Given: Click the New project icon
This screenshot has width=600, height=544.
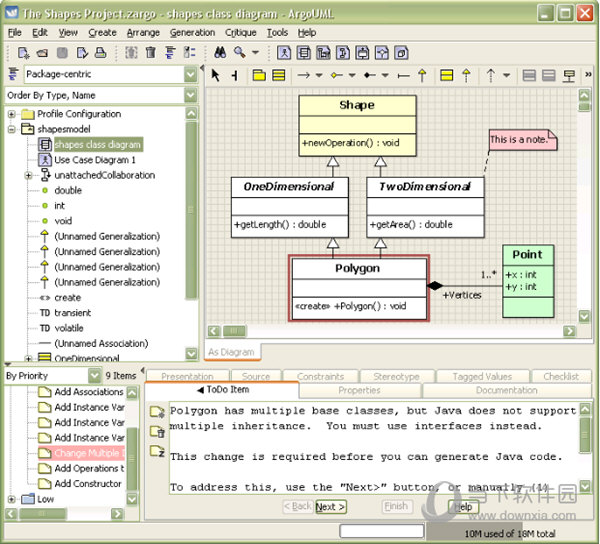Looking at the screenshot, I should click(x=23, y=53).
